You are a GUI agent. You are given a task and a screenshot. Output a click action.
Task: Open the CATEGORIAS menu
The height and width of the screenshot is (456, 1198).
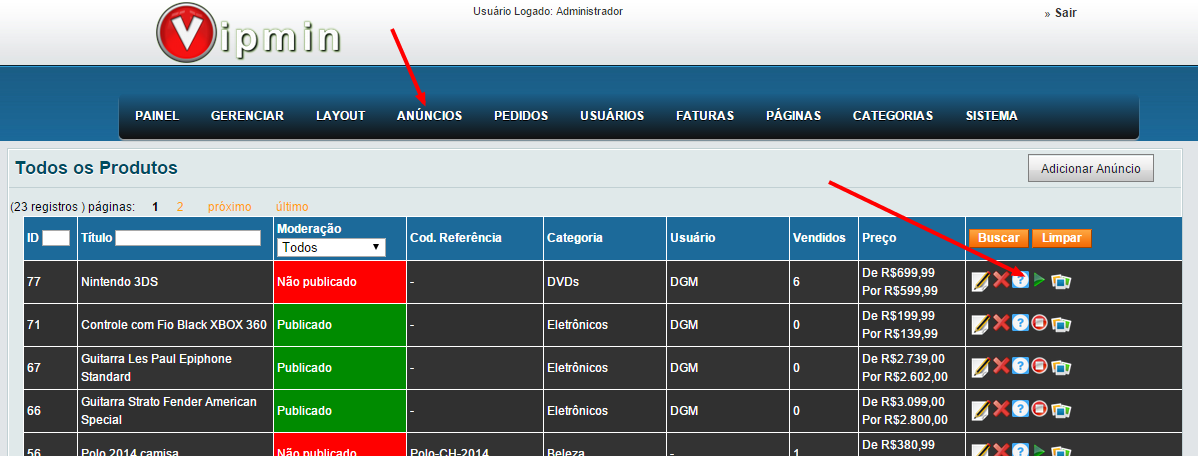(x=893, y=116)
